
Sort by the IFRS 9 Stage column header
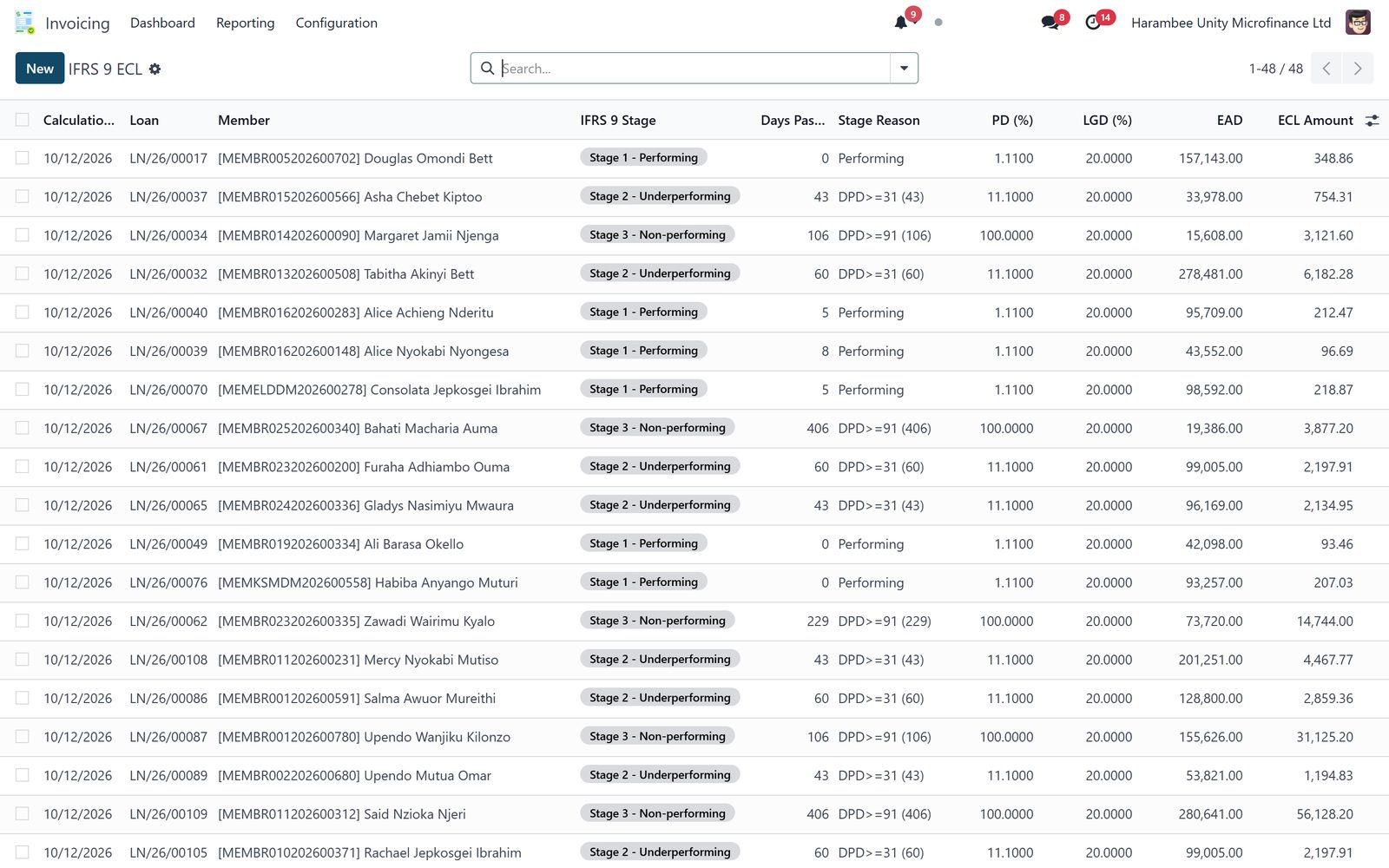(618, 121)
